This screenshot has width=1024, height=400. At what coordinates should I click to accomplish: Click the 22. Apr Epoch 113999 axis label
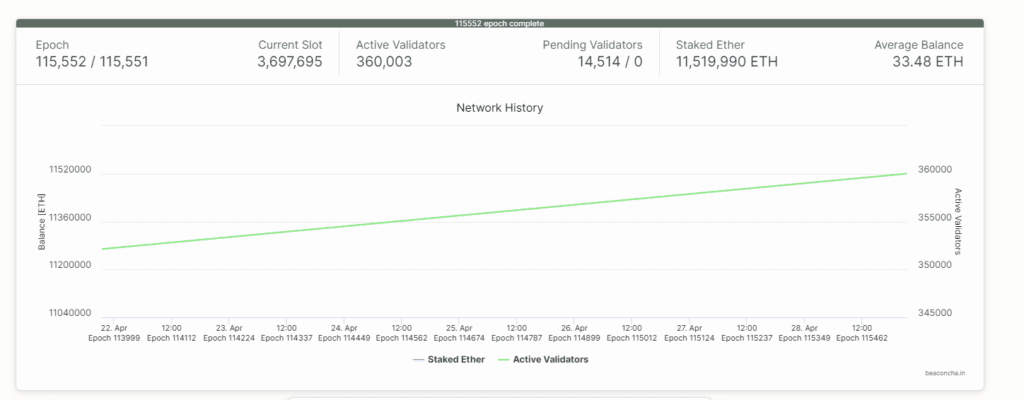click(114, 333)
